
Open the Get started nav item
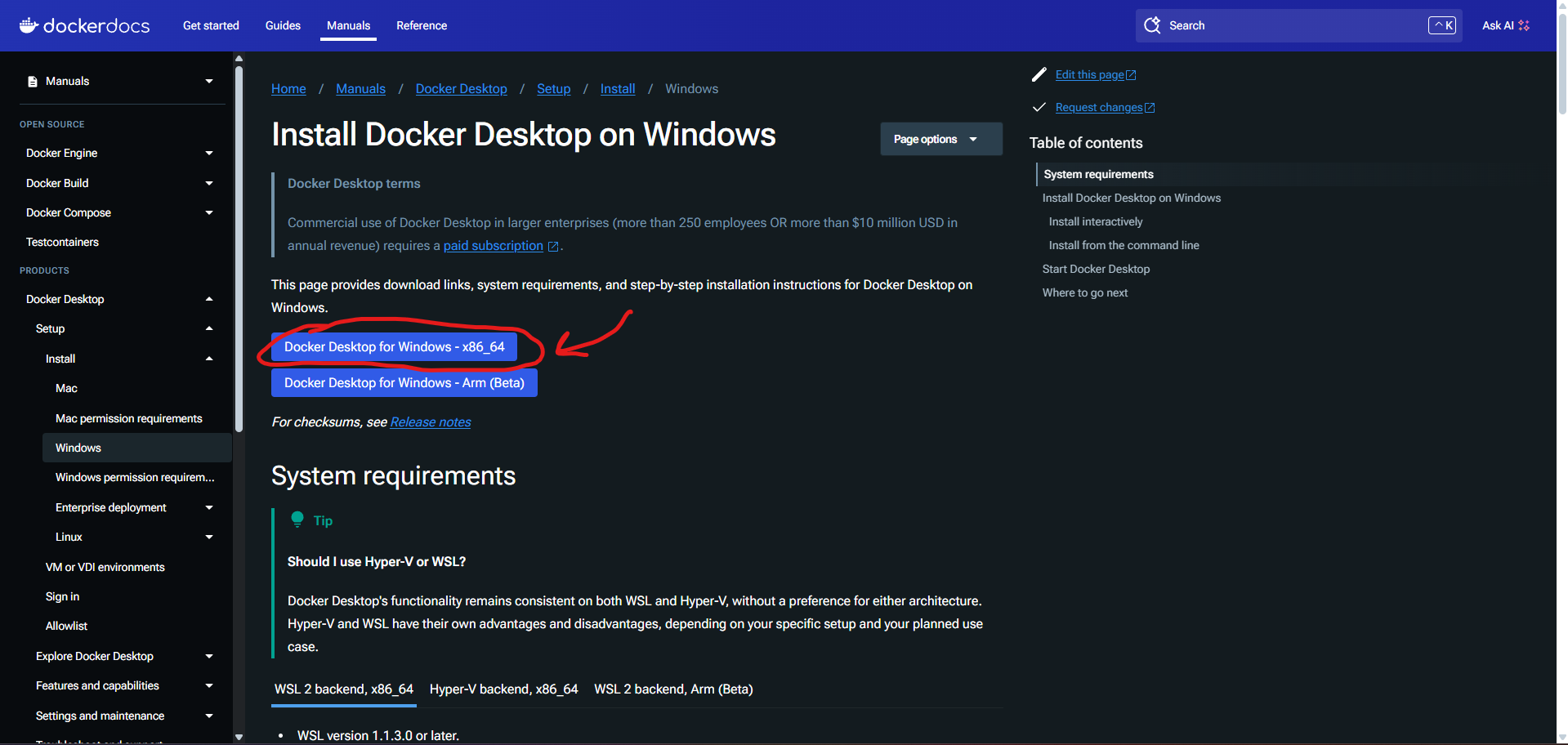click(x=211, y=25)
